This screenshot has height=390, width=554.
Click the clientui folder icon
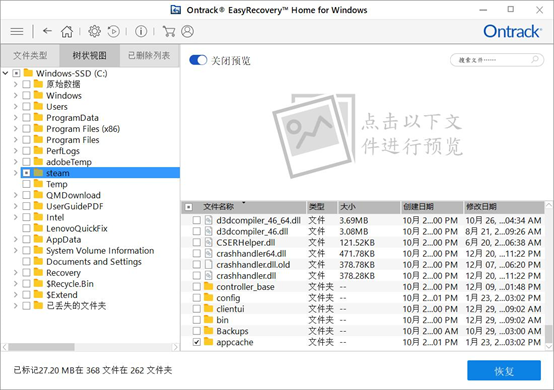[208, 308]
